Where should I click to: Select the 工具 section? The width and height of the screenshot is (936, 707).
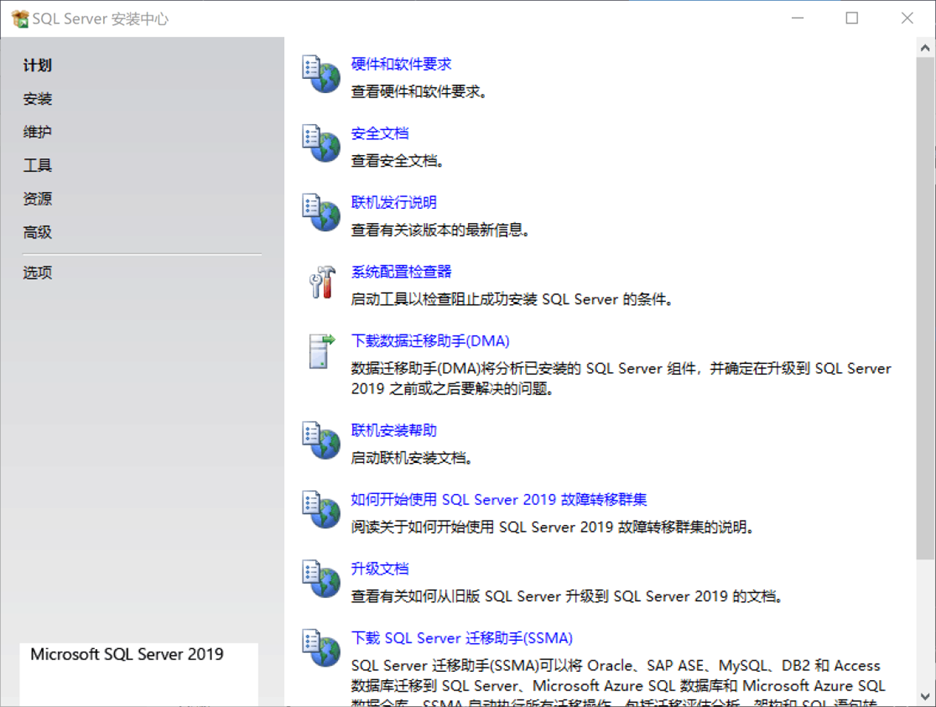pyautogui.click(x=37, y=165)
